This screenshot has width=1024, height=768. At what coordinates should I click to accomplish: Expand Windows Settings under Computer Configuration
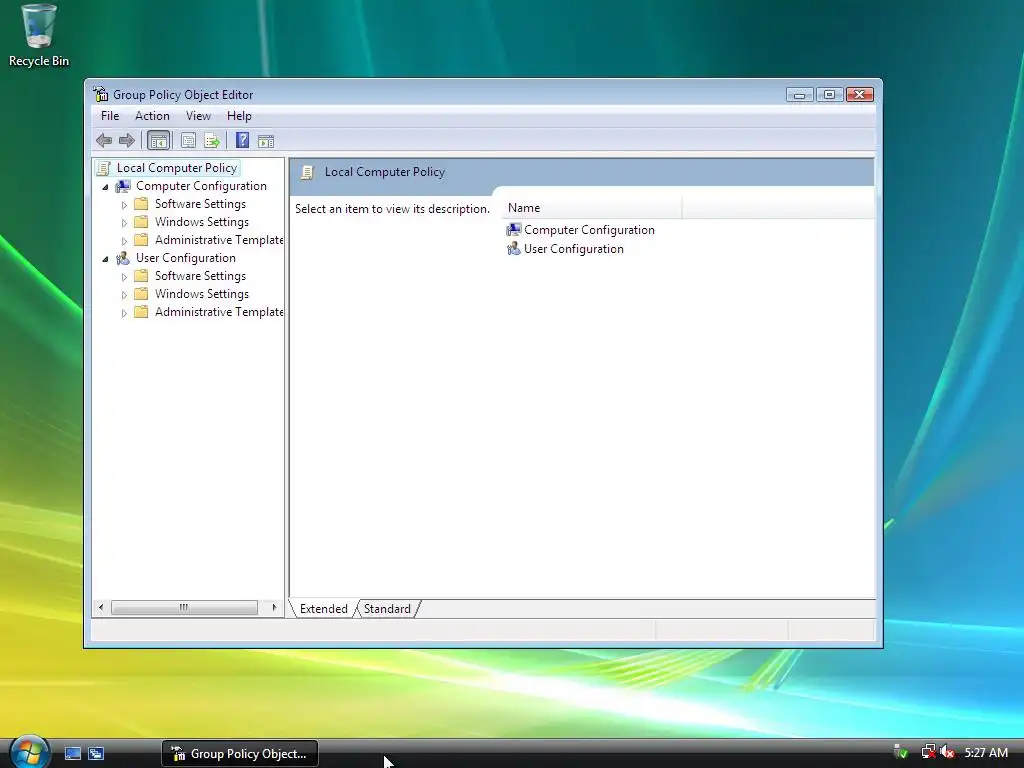pos(124,223)
